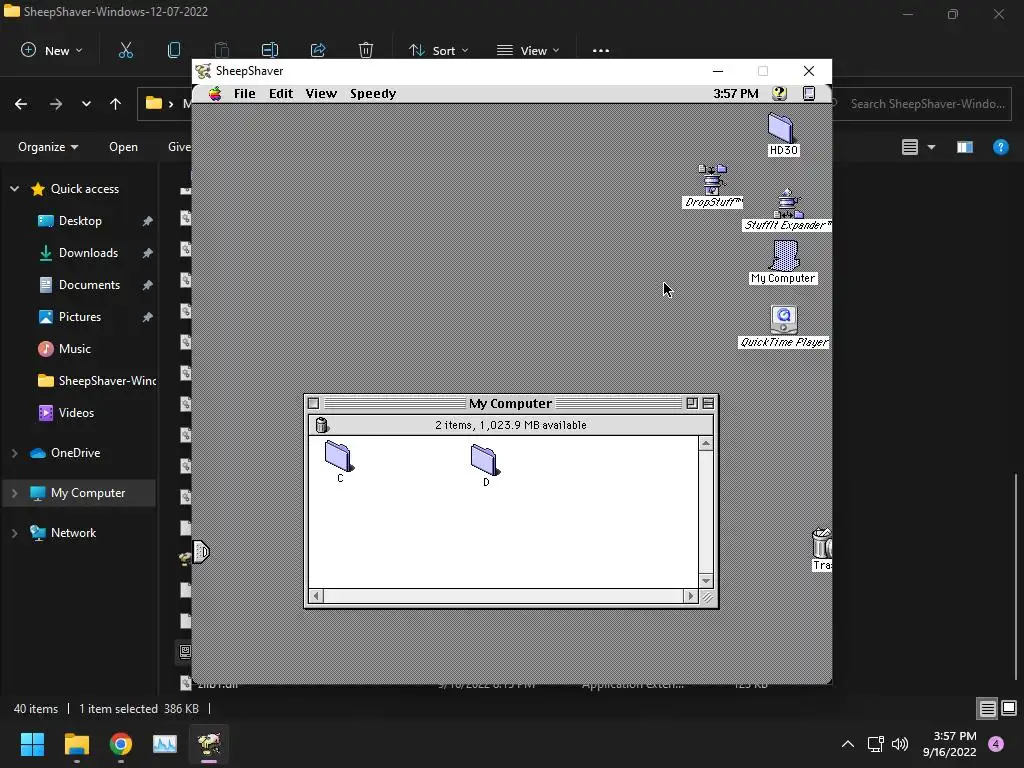Viewport: 1024px width, 768px height.
Task: Toggle the preview pane button
Action: (965, 147)
